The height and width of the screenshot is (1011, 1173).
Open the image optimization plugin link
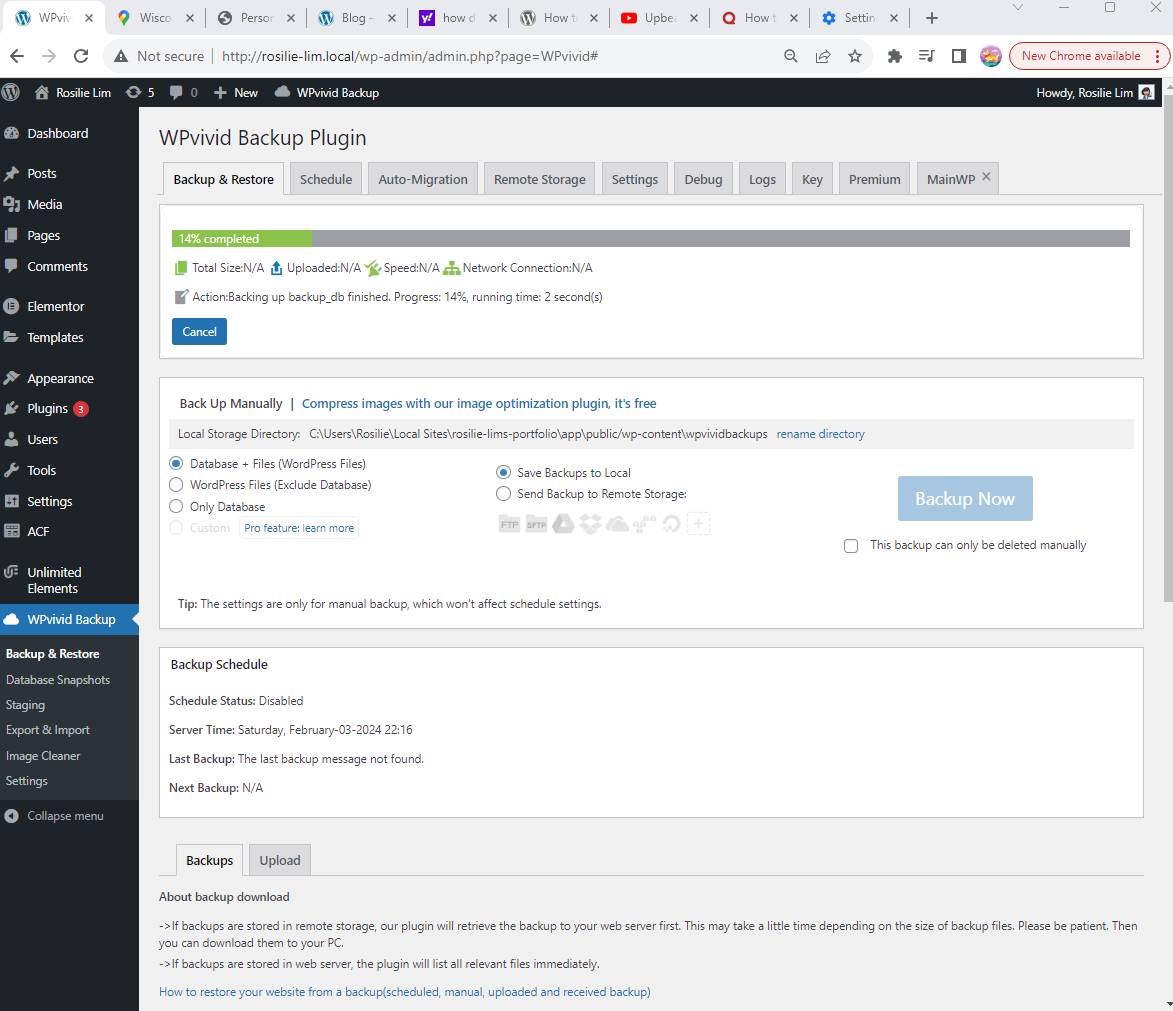pyautogui.click(x=479, y=403)
